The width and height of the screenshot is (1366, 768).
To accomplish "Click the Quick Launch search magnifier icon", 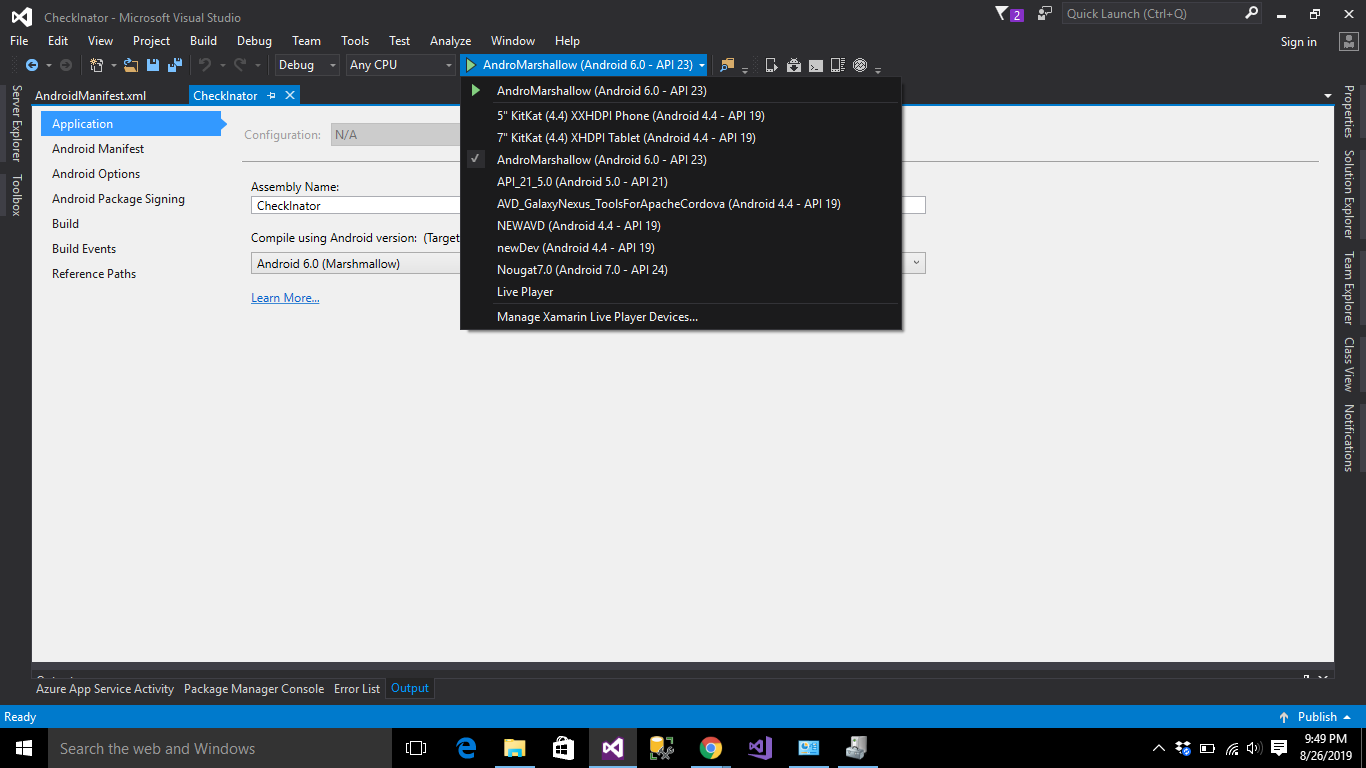I will tap(1252, 14).
